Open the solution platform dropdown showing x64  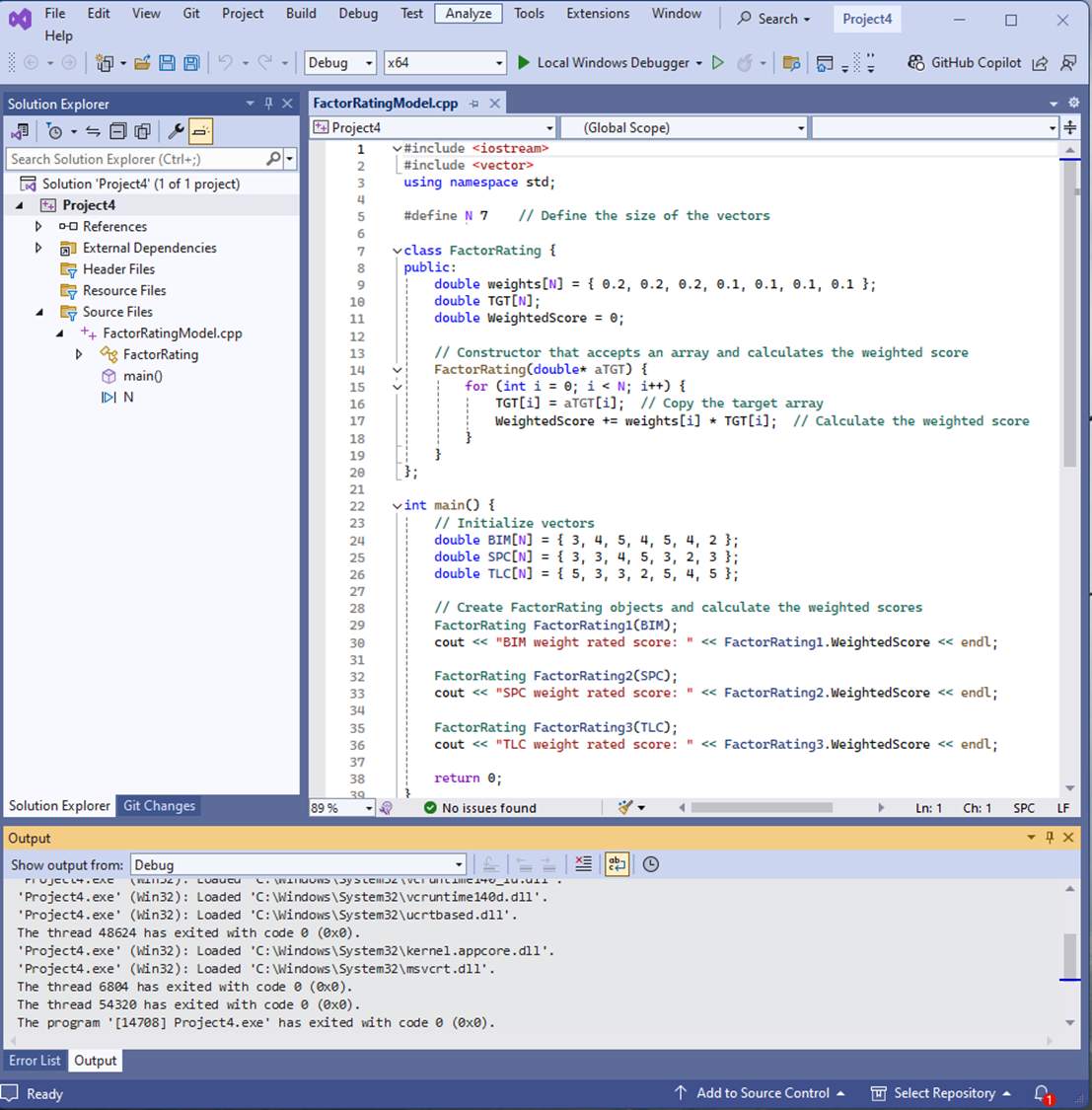coord(444,62)
